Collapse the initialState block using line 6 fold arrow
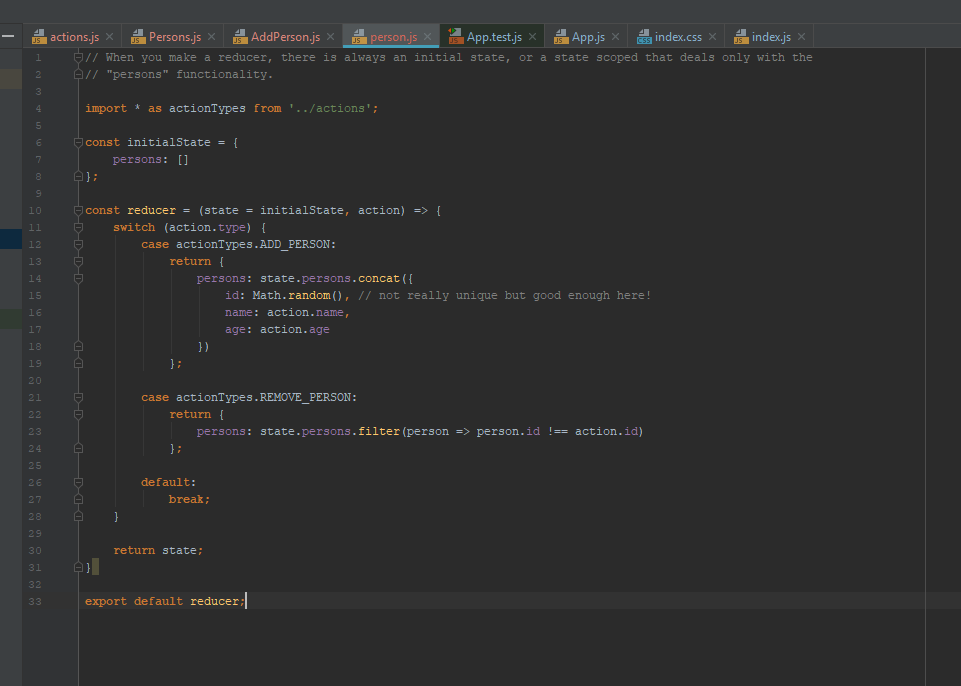 click(x=77, y=141)
